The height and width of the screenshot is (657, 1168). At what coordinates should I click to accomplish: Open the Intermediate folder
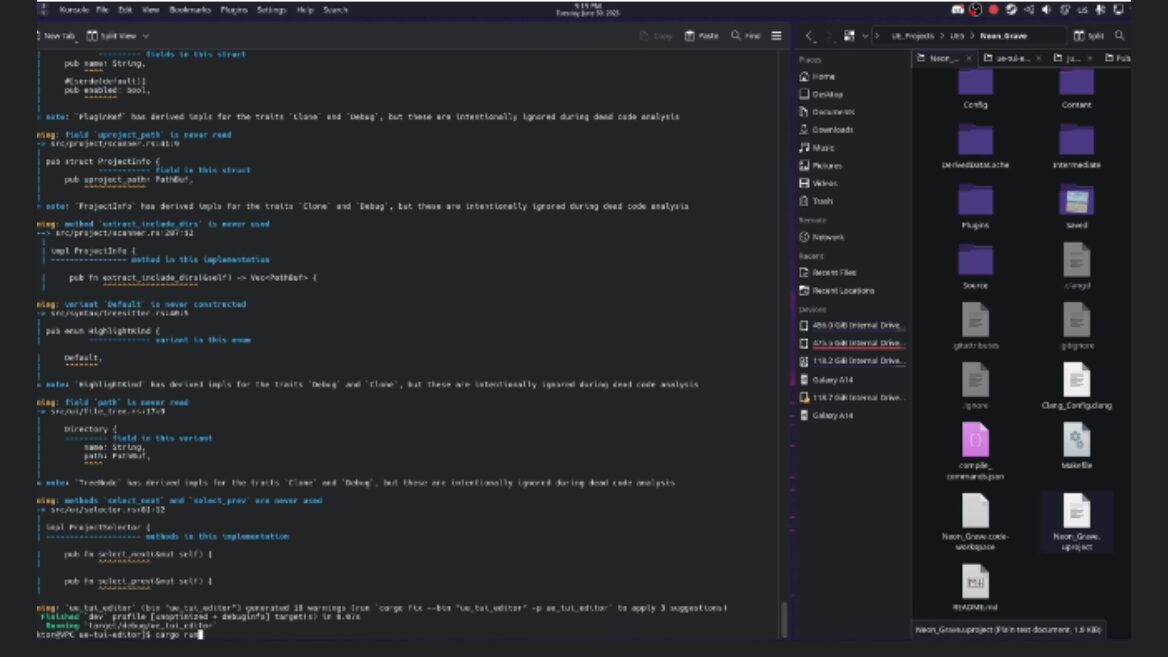point(1076,146)
